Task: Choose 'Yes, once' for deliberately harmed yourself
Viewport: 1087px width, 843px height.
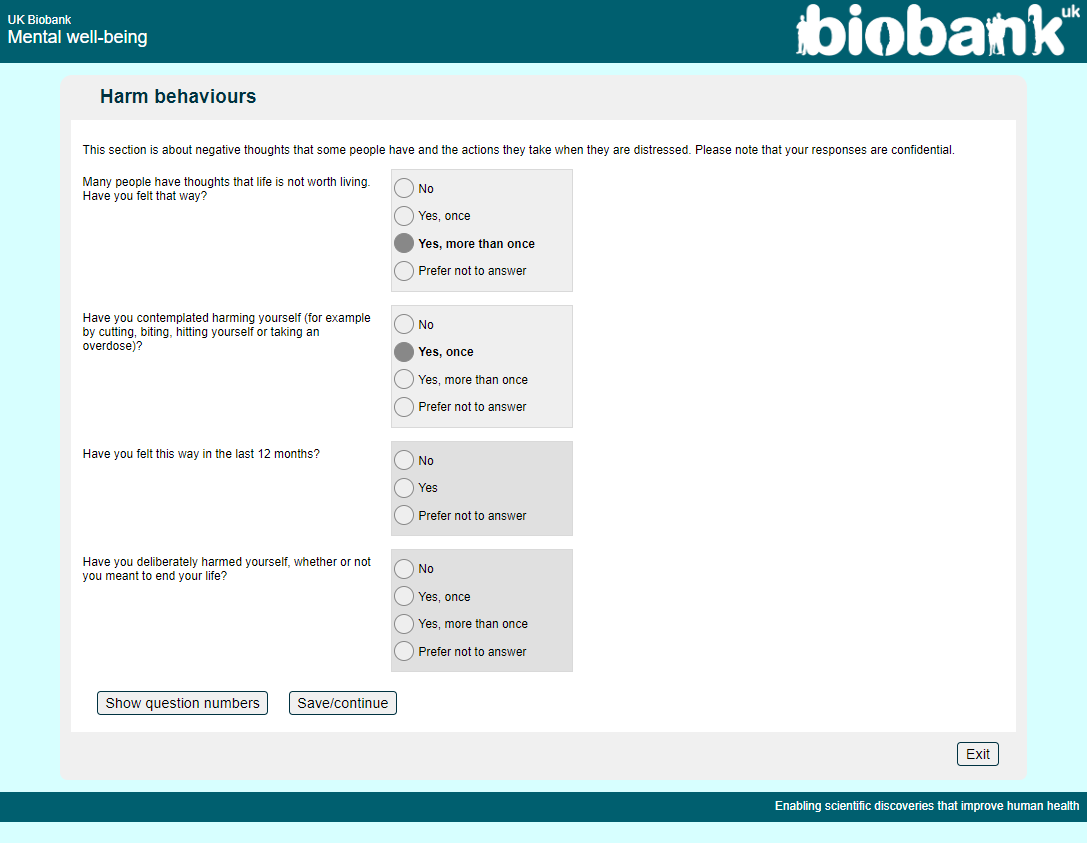Action: [404, 597]
